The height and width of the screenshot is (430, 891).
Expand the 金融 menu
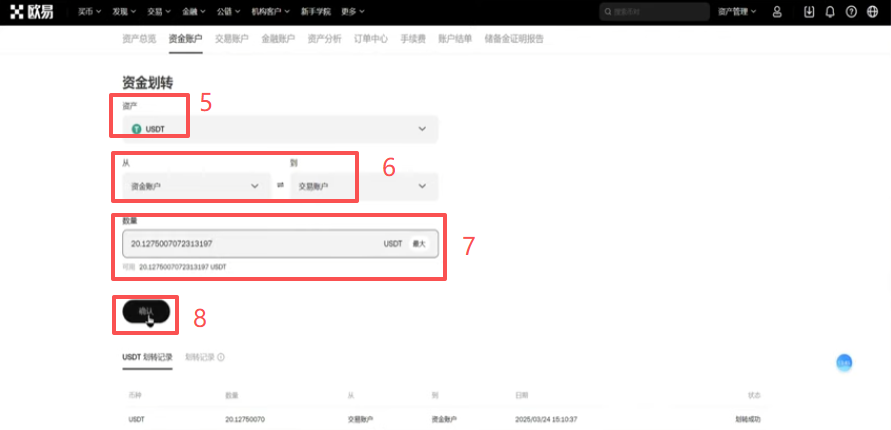pos(194,11)
